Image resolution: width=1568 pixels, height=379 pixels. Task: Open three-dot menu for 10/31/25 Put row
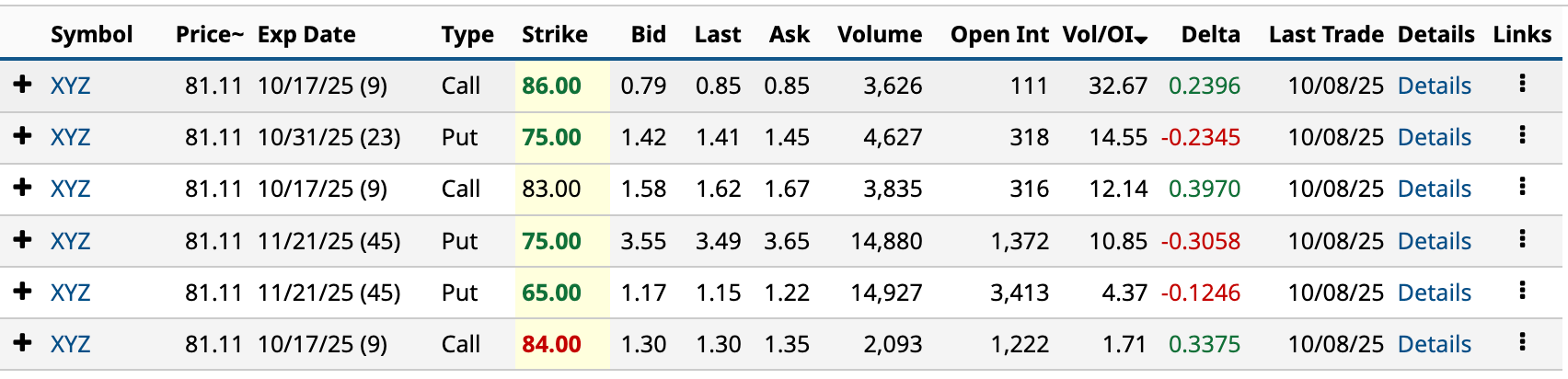pos(1522,135)
